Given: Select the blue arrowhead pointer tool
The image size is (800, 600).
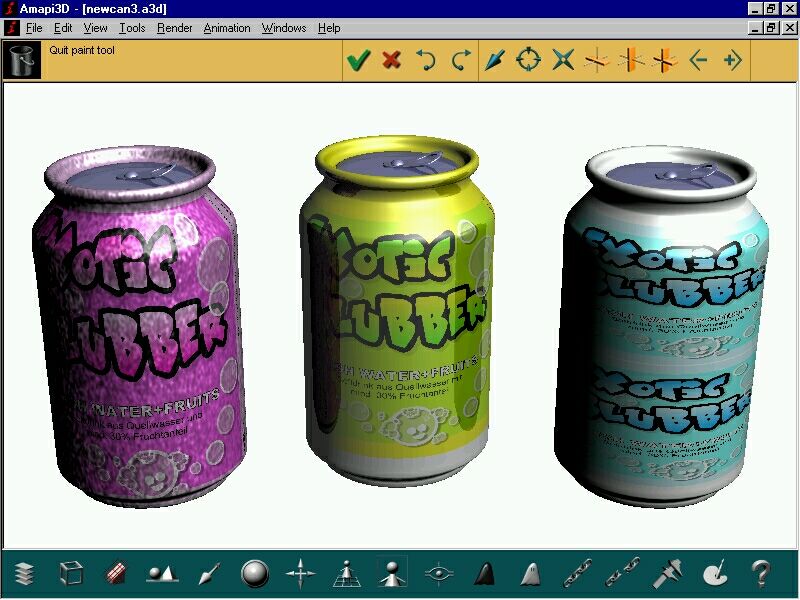Looking at the screenshot, I should pos(495,61).
